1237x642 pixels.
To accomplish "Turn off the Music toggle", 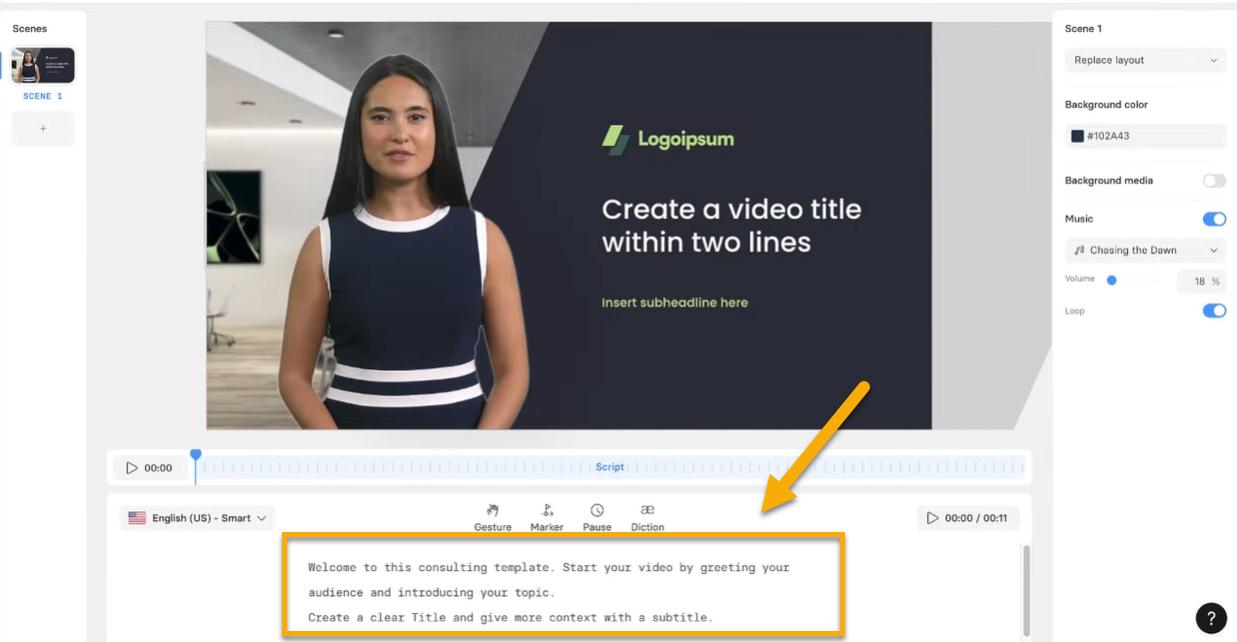I will [1214, 219].
